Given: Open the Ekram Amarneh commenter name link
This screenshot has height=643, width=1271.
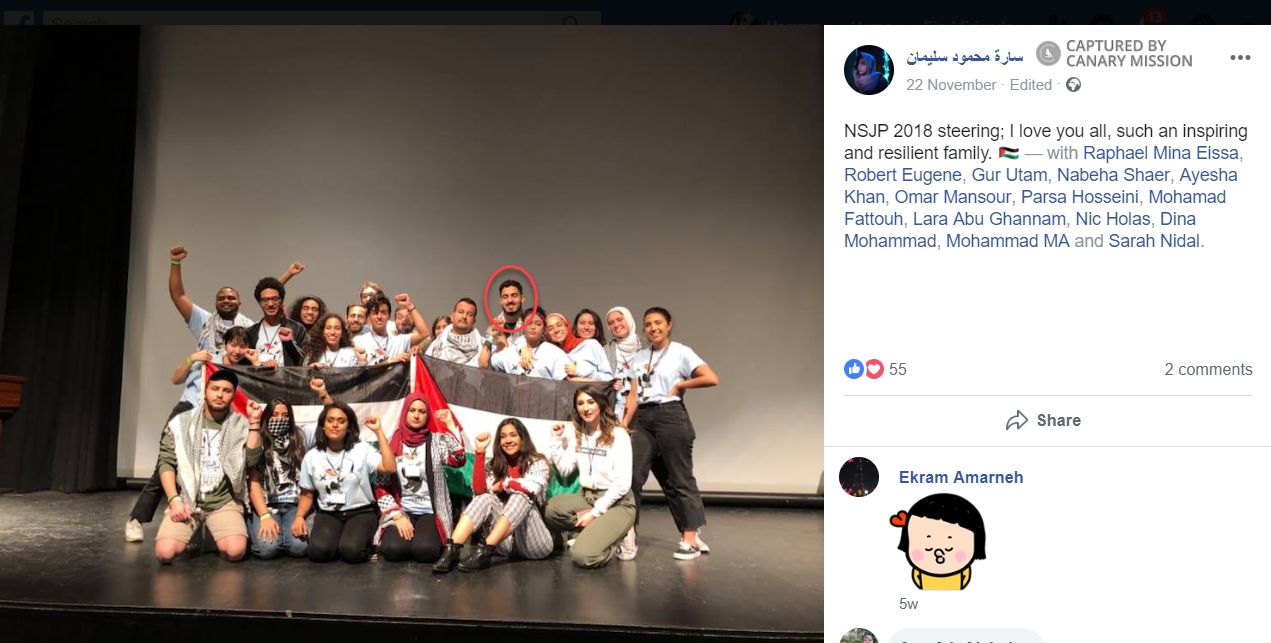Looking at the screenshot, I should 961,477.
